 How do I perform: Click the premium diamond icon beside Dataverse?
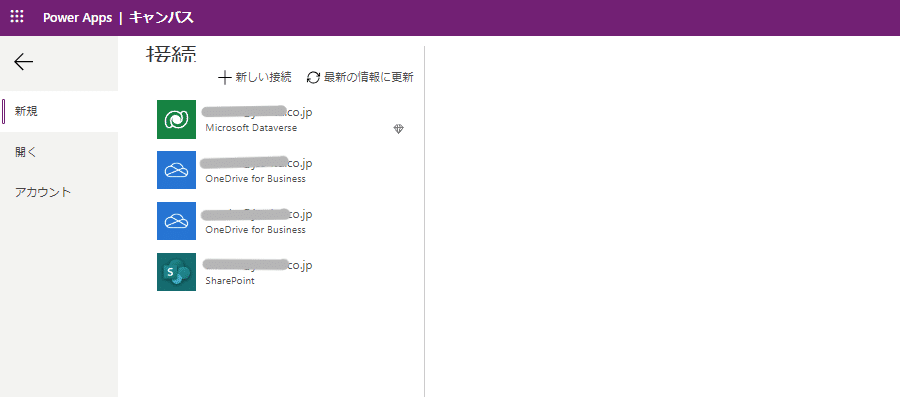398,129
